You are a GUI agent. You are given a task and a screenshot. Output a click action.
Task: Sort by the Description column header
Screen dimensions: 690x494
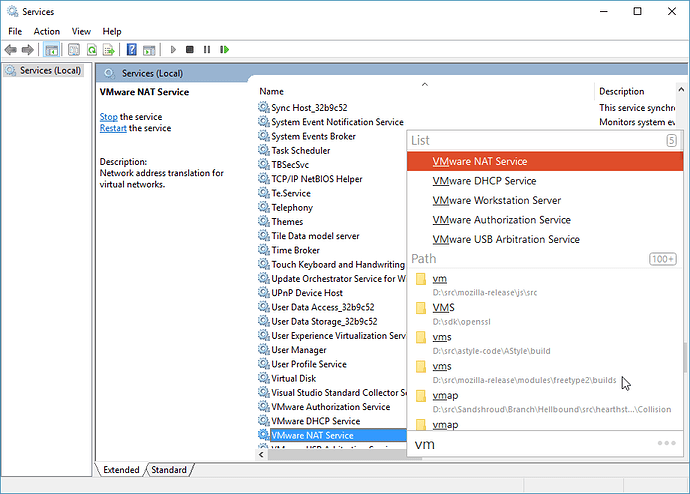pos(635,91)
